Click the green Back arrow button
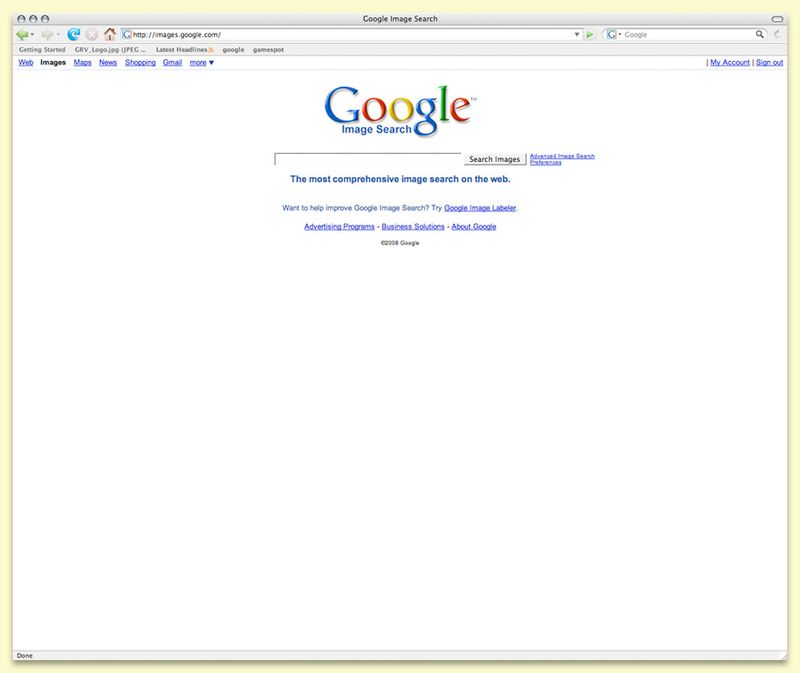The image size is (800, 673). click(x=22, y=34)
